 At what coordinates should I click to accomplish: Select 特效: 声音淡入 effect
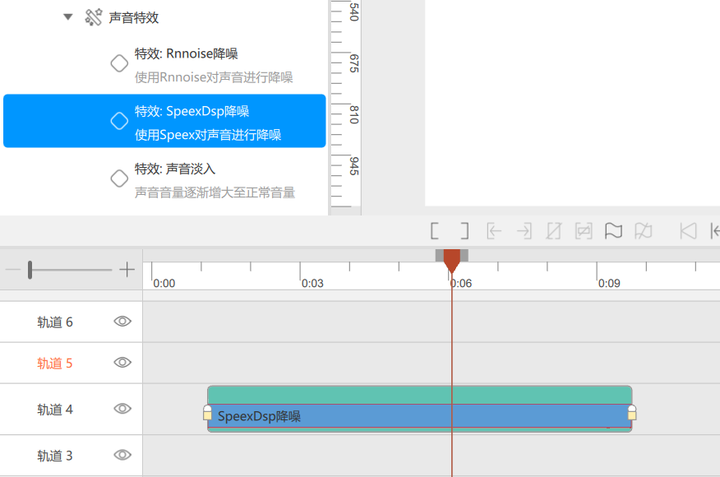click(x=164, y=180)
